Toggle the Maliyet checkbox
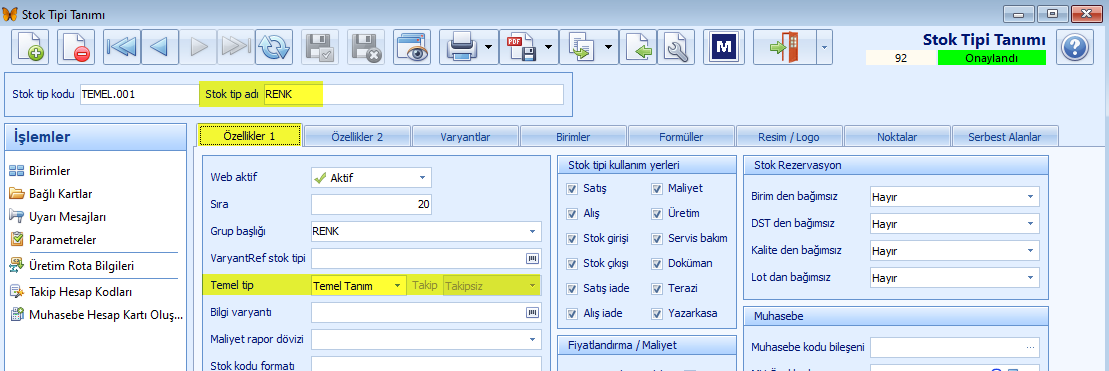 (656, 189)
